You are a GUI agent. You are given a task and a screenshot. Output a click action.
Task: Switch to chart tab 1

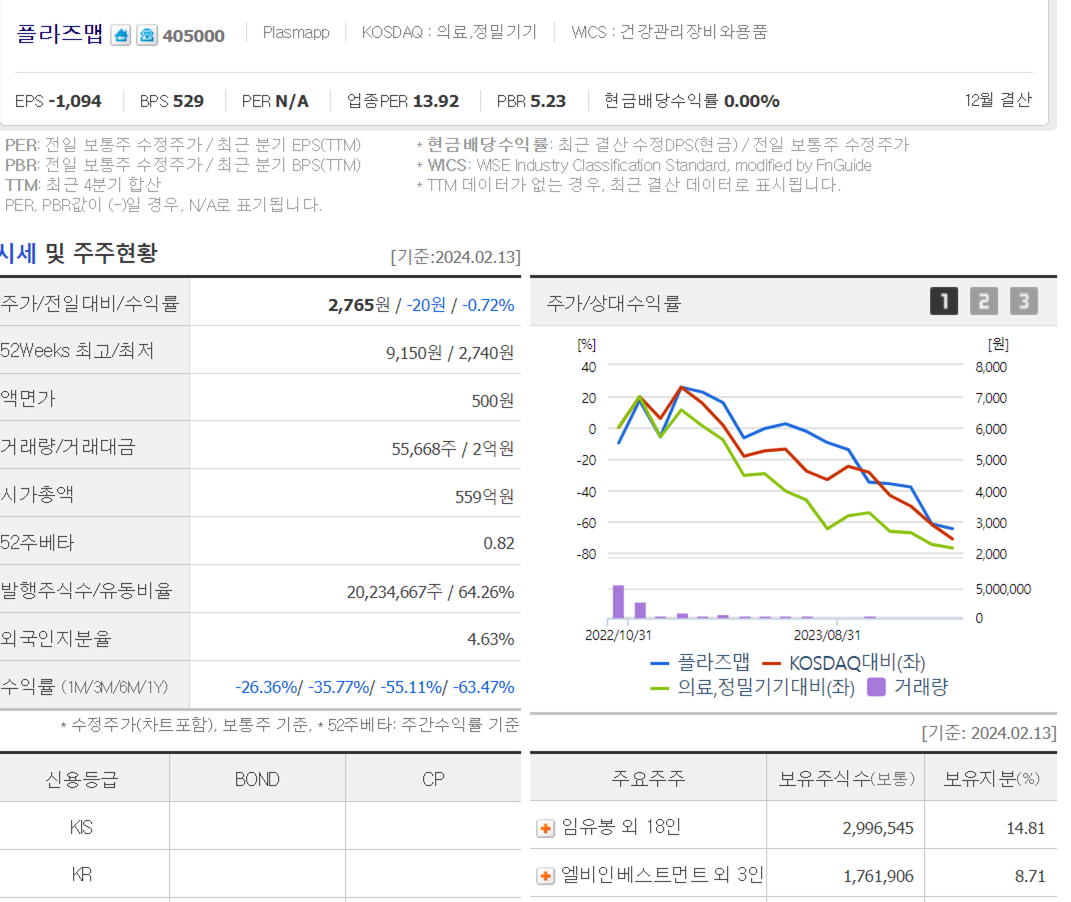[x=943, y=301]
